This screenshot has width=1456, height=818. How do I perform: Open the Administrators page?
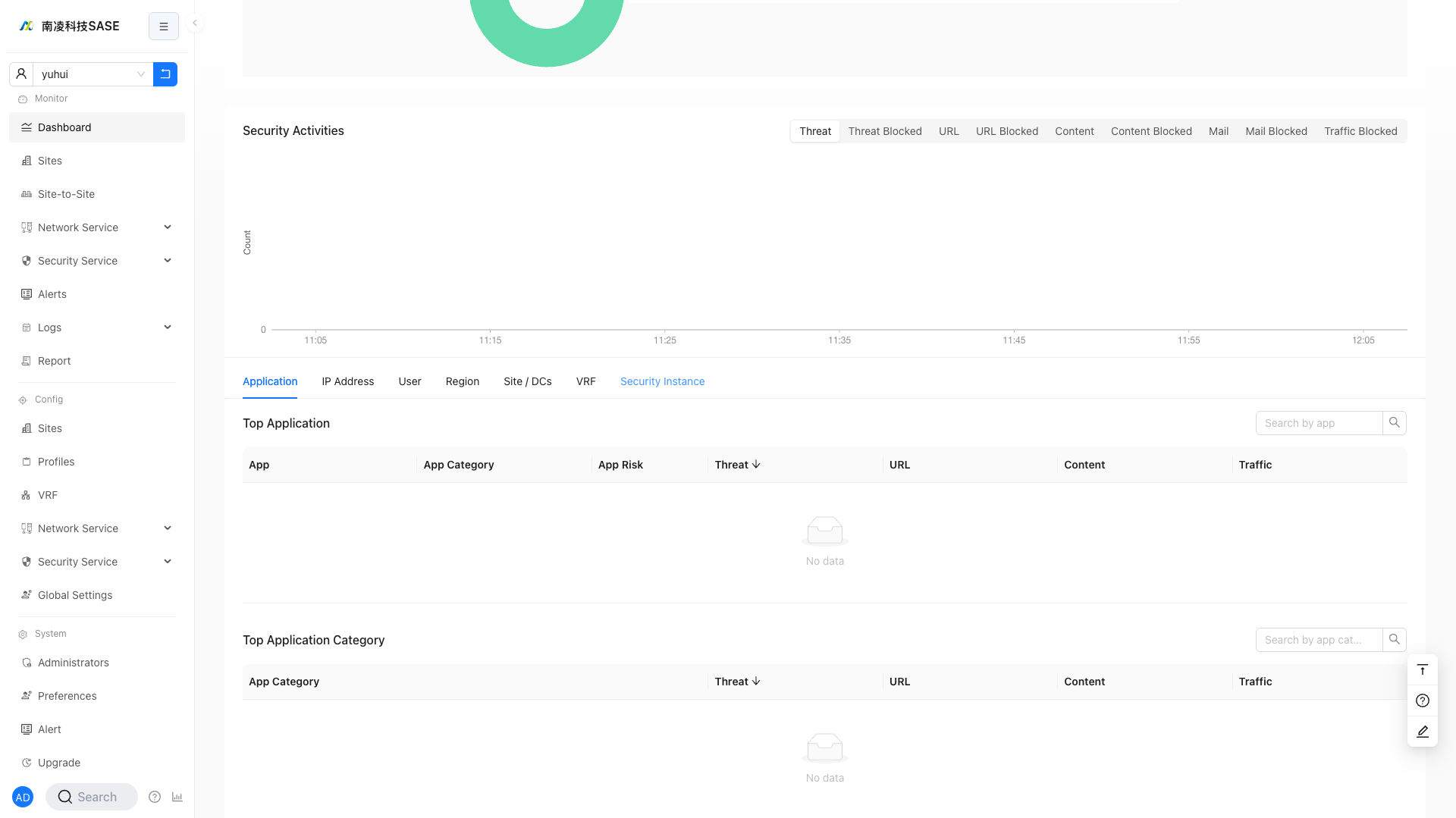(97, 663)
